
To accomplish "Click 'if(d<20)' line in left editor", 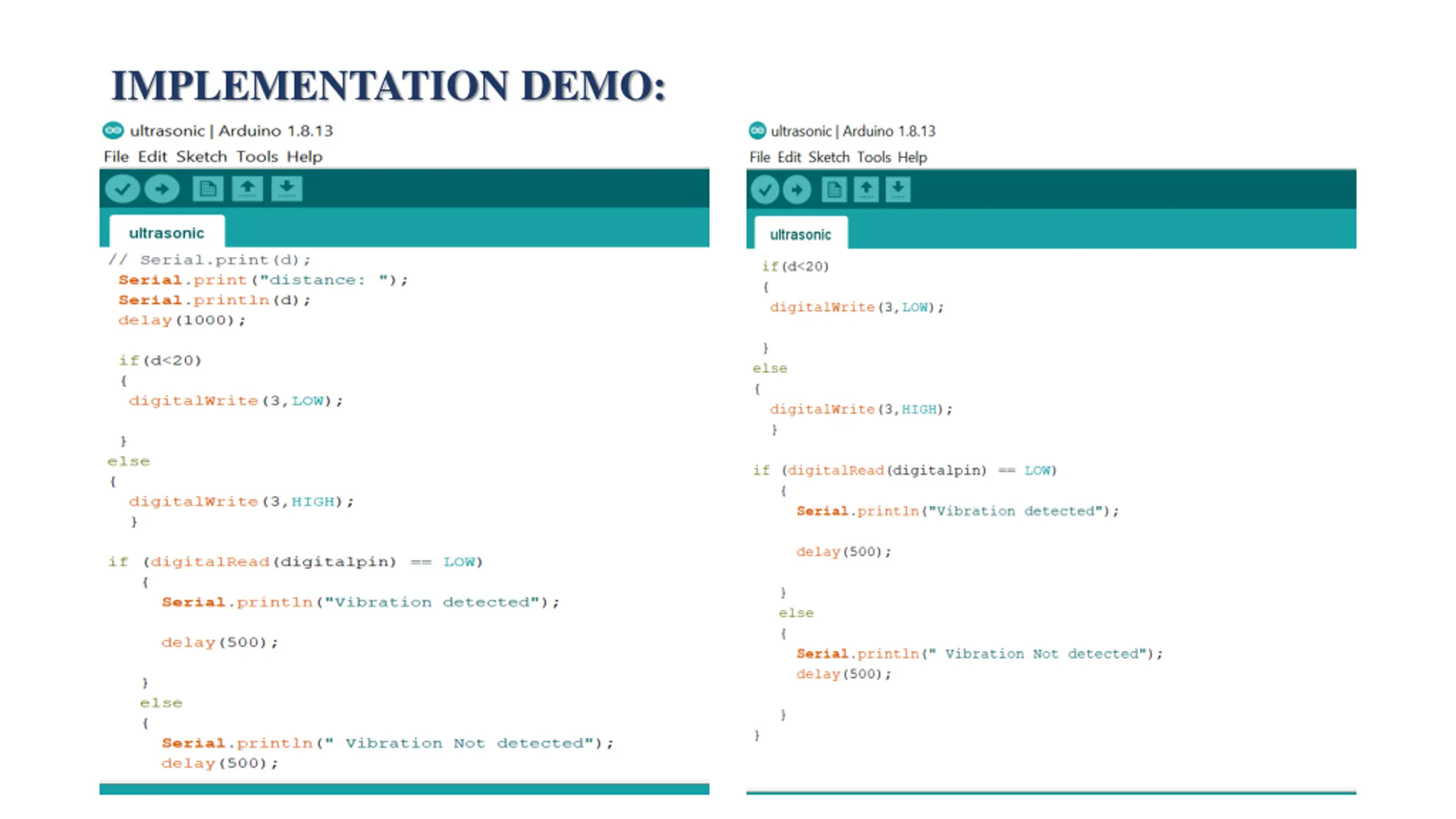I will 160,361.
